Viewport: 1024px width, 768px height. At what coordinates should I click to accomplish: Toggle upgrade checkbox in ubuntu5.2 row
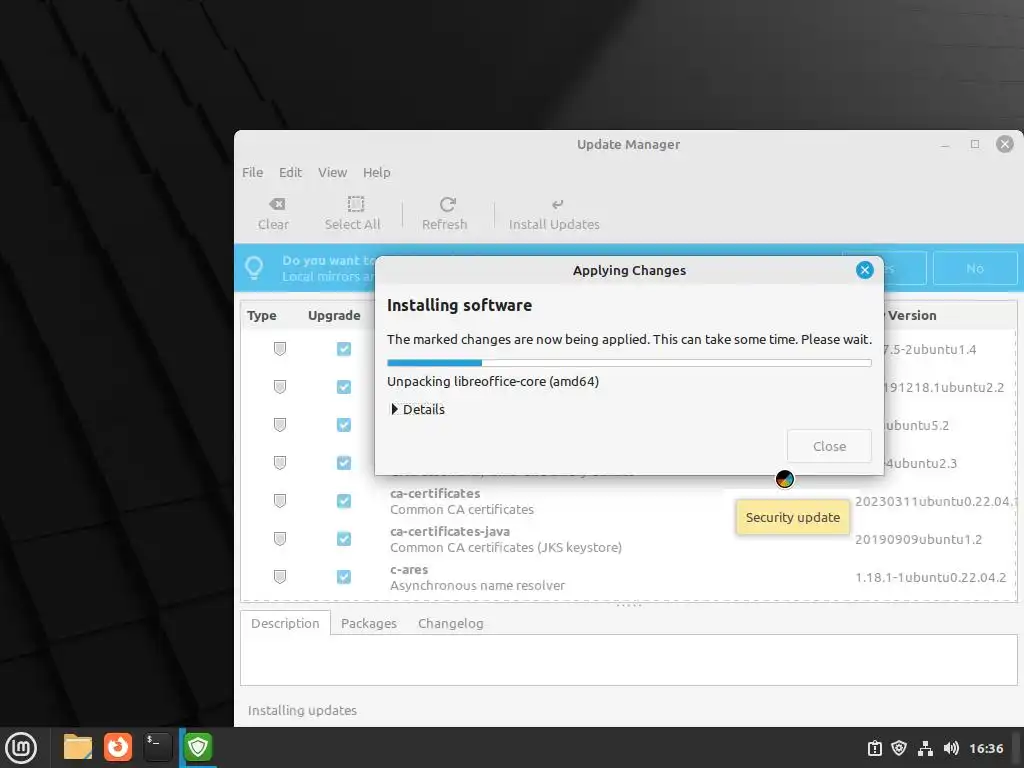click(344, 424)
